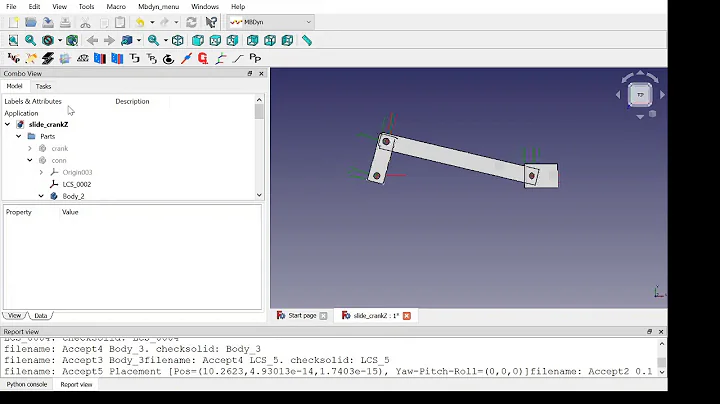Rotate view with navigation cube down arrow

(640, 117)
